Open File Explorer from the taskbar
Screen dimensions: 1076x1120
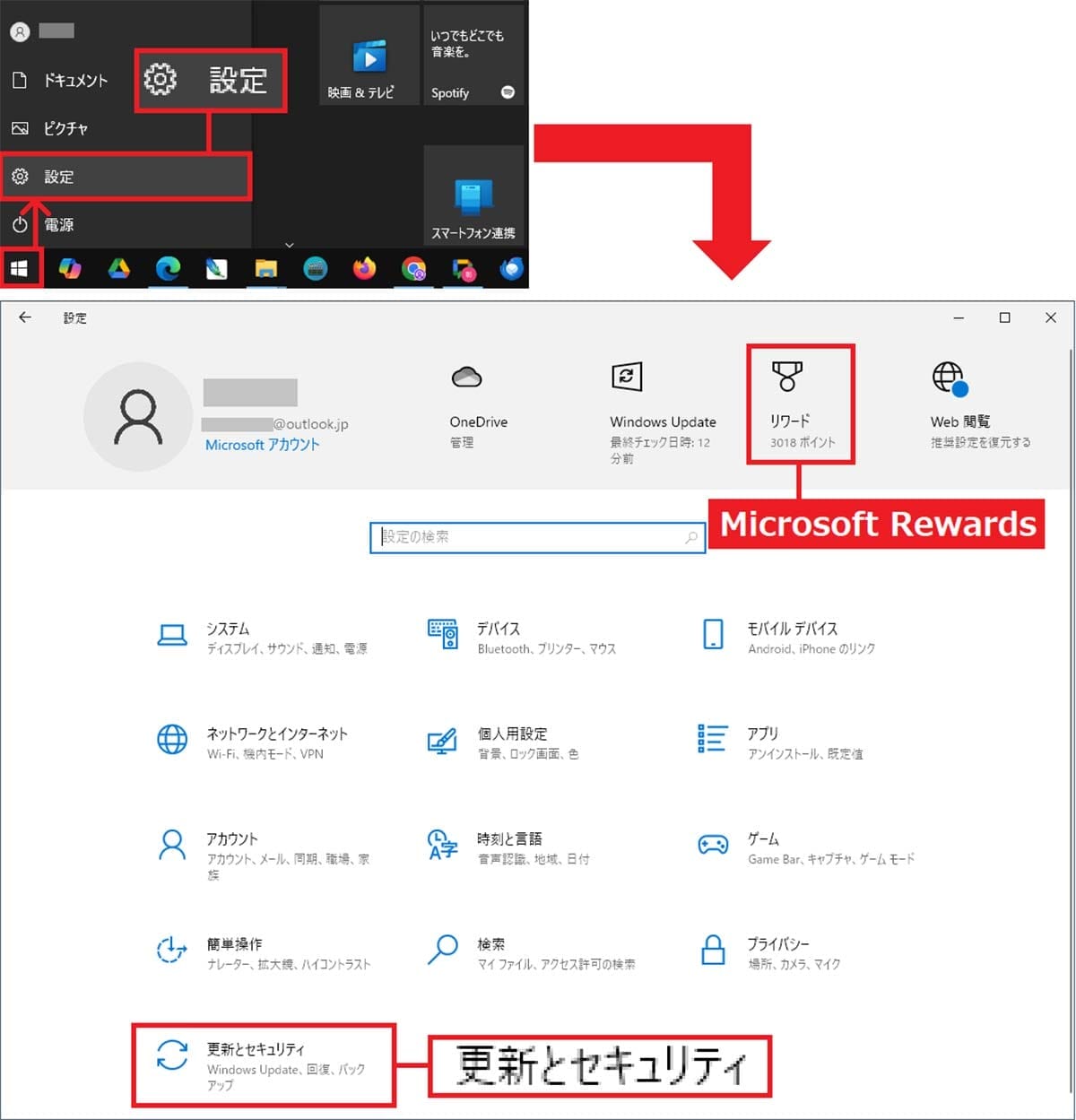[265, 267]
